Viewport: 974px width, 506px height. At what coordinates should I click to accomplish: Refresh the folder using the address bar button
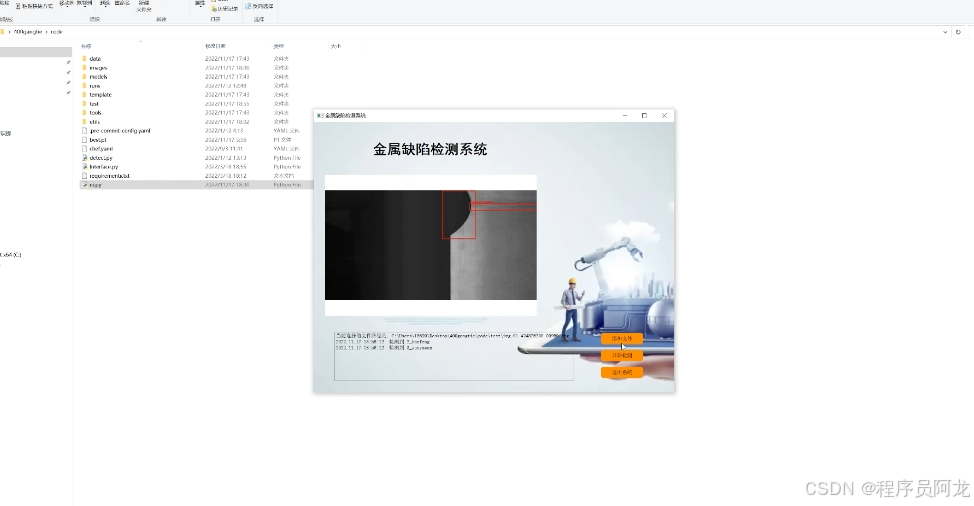(x=958, y=32)
